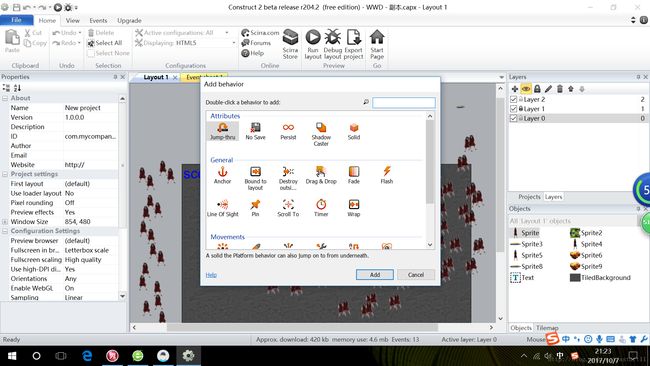Switch to the Events ribbon tab

tap(98, 20)
